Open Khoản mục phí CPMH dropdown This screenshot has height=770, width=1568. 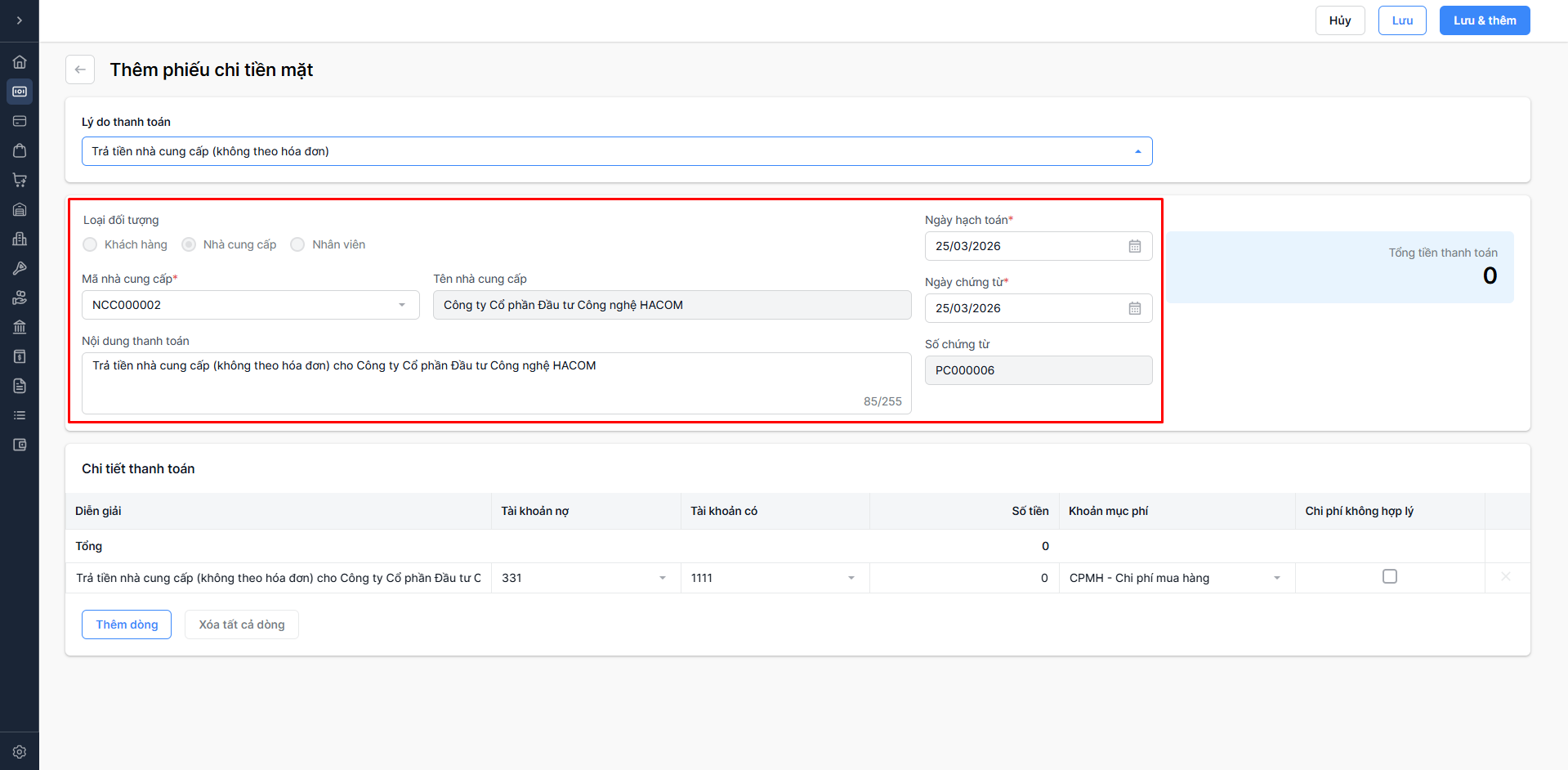(1276, 578)
